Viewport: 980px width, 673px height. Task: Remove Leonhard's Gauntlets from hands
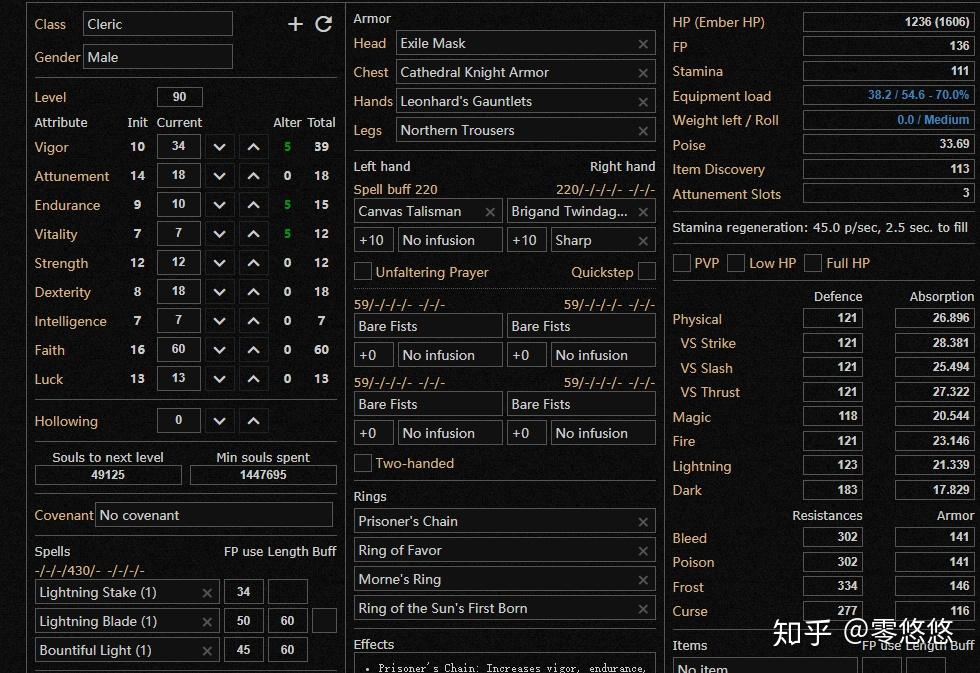click(642, 102)
